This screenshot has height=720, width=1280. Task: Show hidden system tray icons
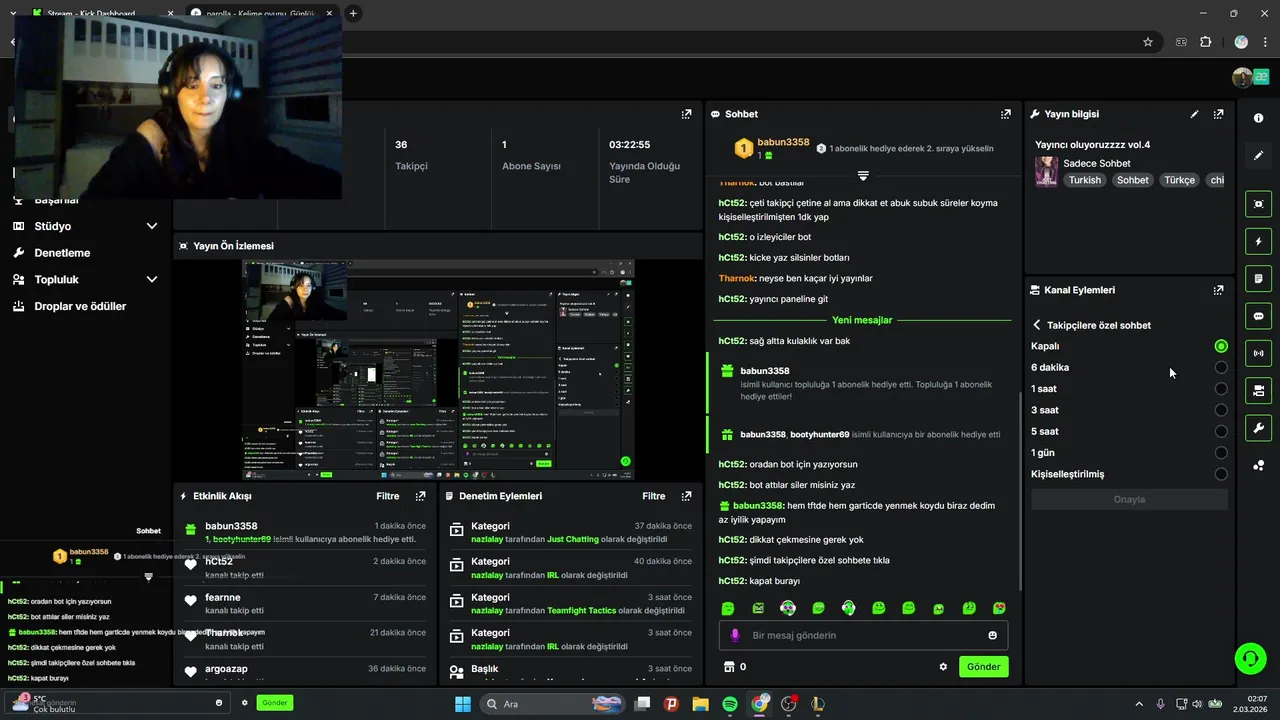coord(1139,704)
